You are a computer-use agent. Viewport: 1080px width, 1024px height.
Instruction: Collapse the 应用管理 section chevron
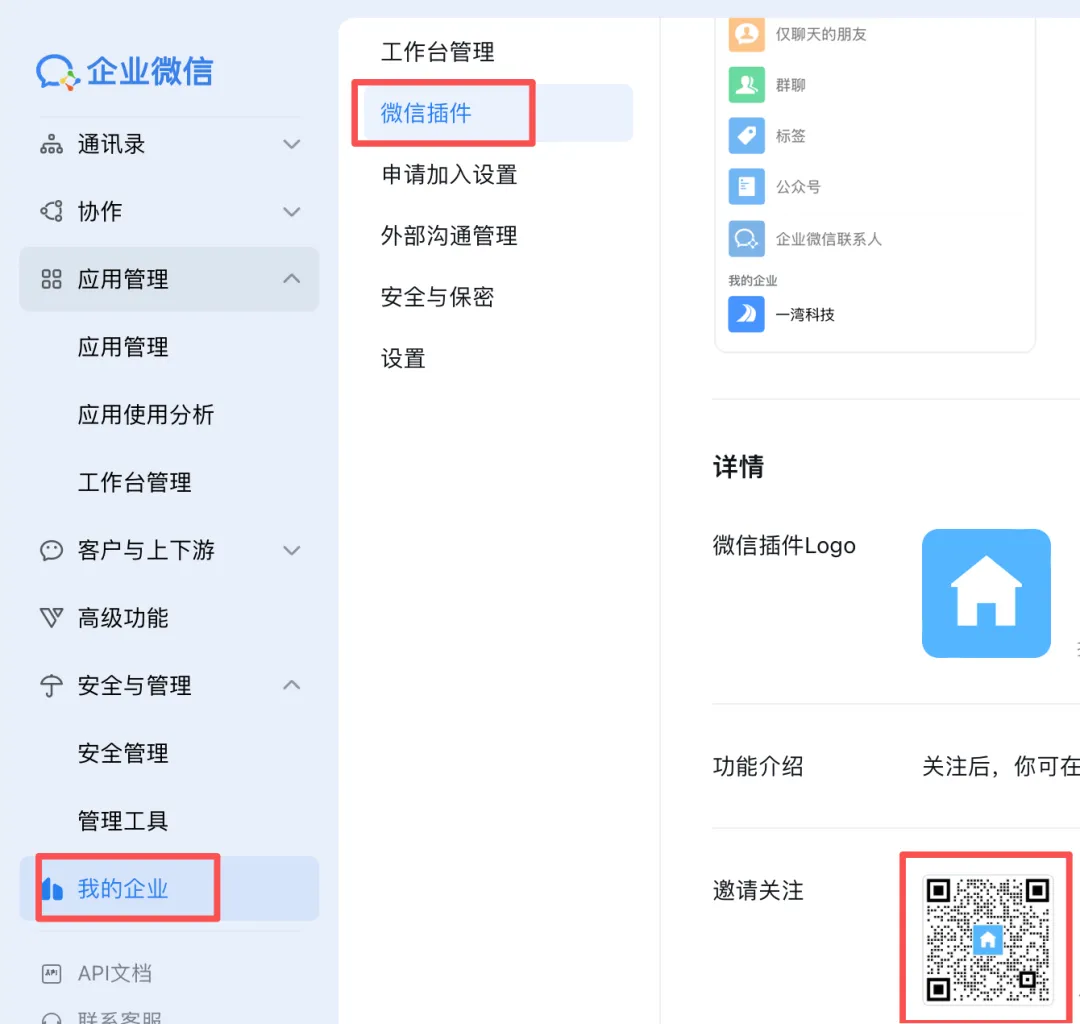click(292, 278)
